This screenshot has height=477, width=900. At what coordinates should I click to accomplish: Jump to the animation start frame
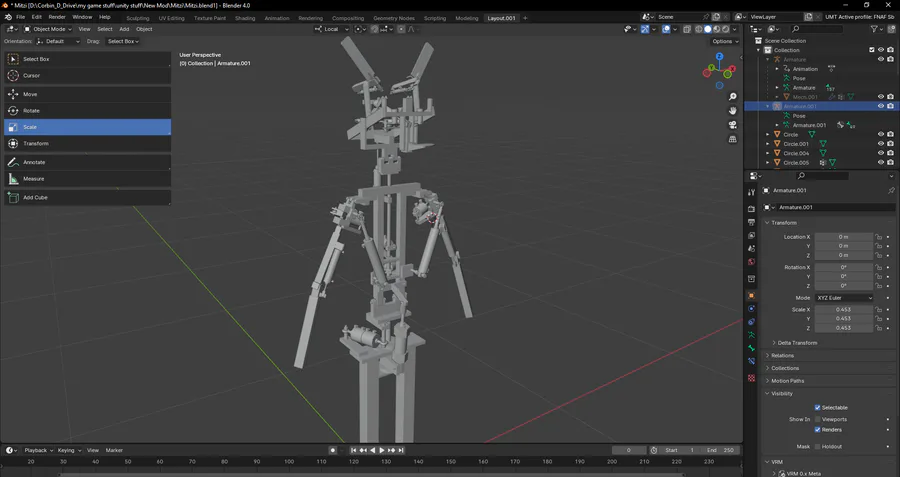pyautogui.click(x=354, y=451)
